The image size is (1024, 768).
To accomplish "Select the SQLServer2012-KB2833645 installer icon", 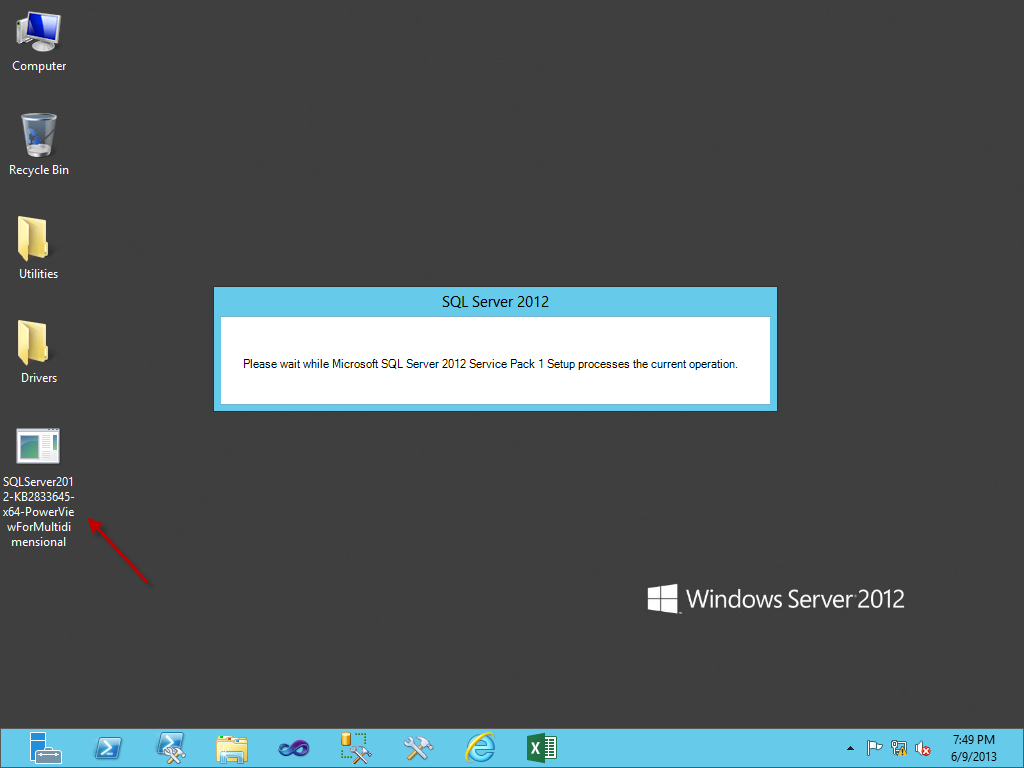I will (x=39, y=488).
